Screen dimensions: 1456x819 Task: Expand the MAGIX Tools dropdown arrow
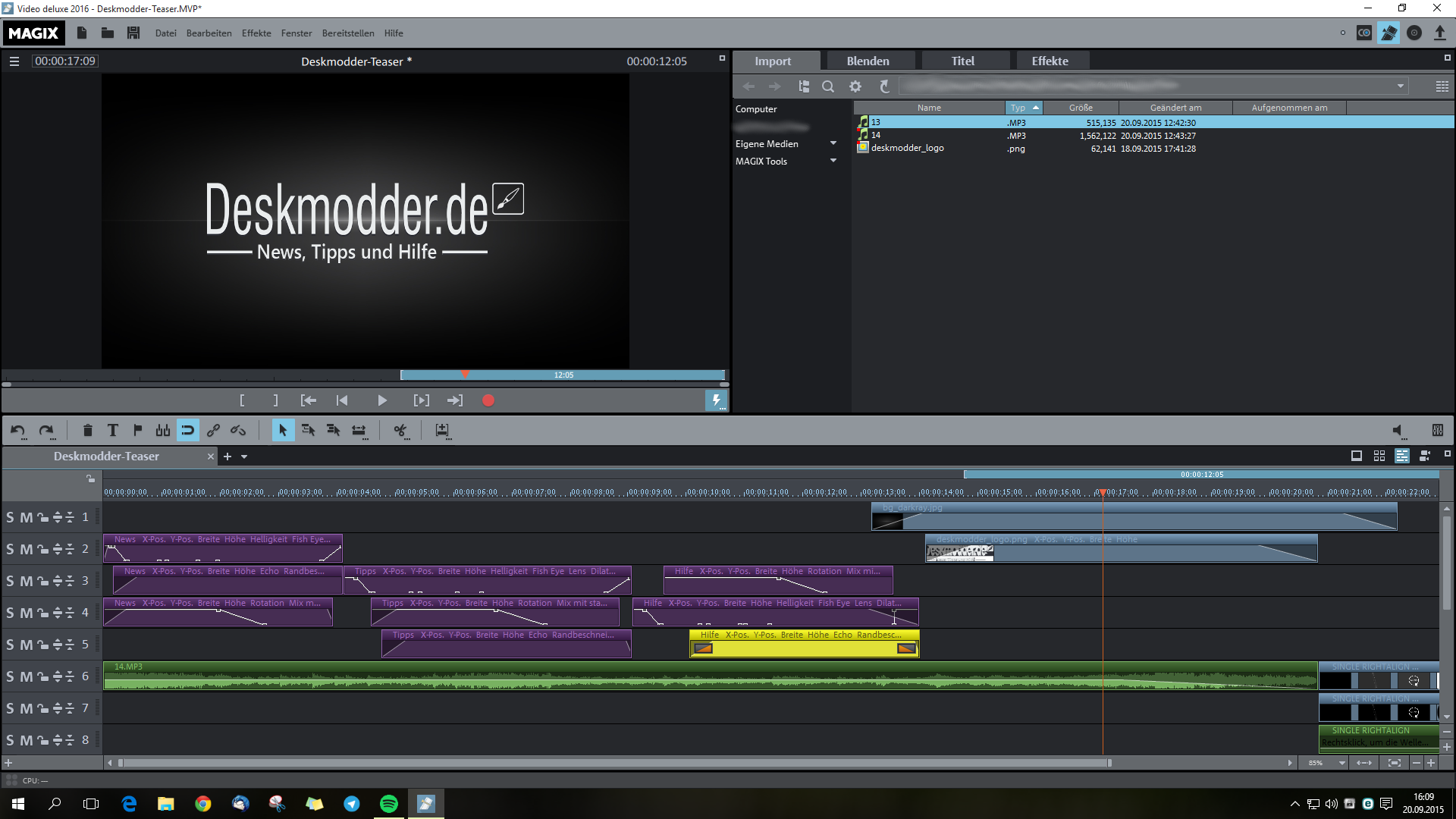pyautogui.click(x=833, y=161)
